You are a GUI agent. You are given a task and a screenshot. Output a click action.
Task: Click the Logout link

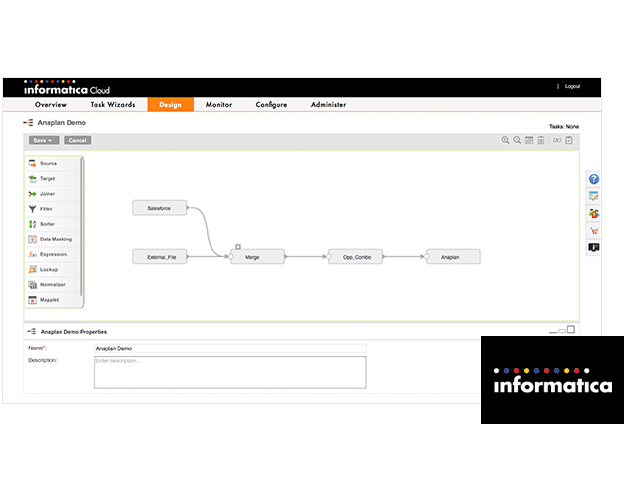(572, 86)
